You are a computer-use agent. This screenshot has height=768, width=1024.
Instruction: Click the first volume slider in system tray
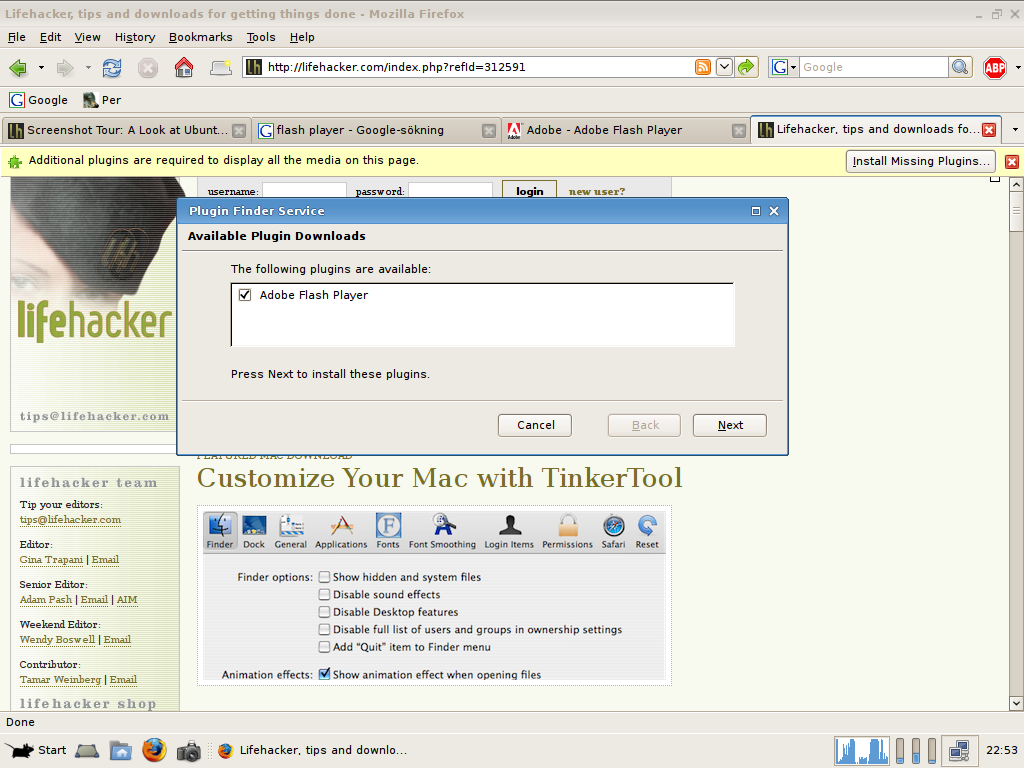pyautogui.click(x=900, y=750)
